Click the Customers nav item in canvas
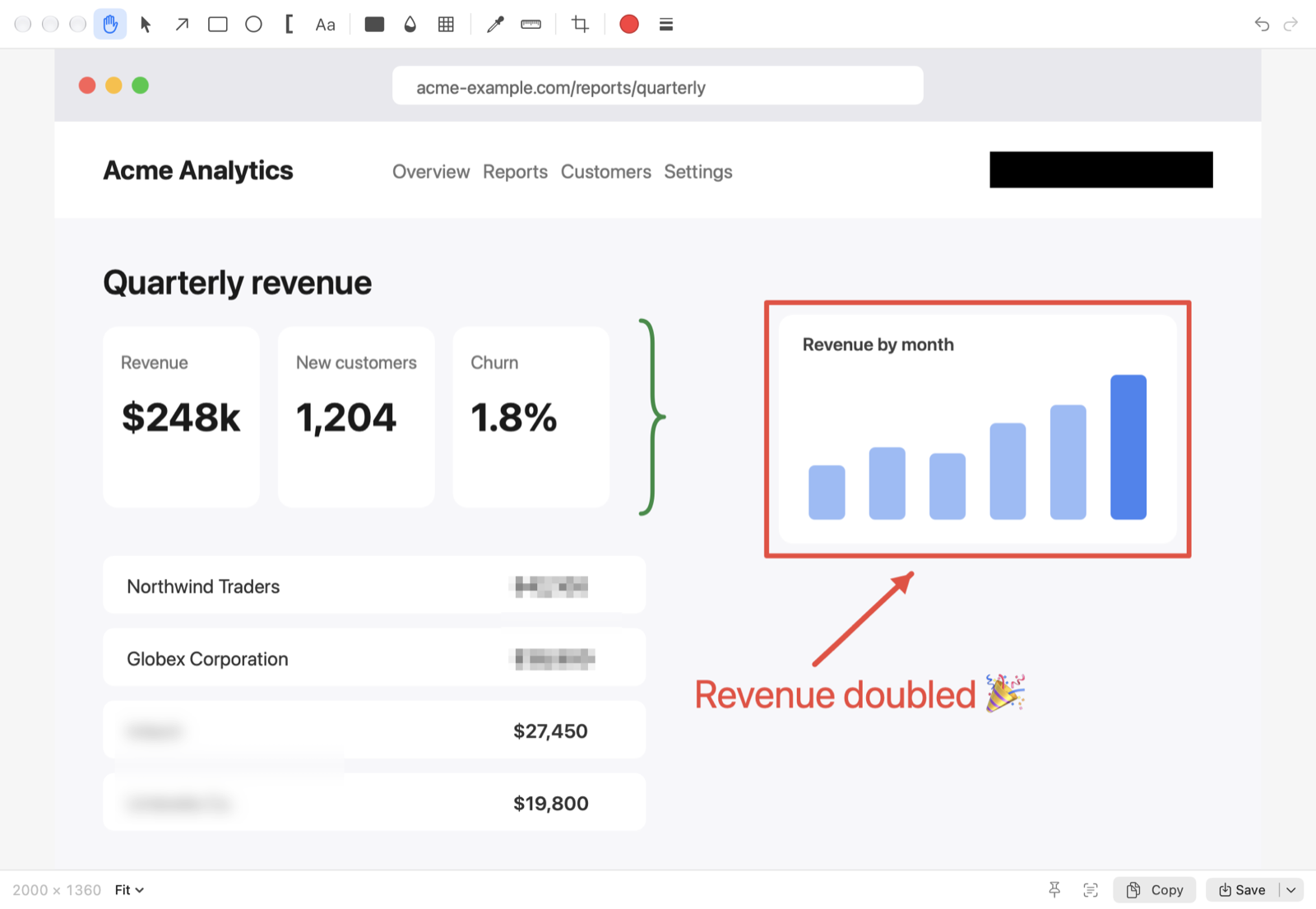 tap(606, 172)
